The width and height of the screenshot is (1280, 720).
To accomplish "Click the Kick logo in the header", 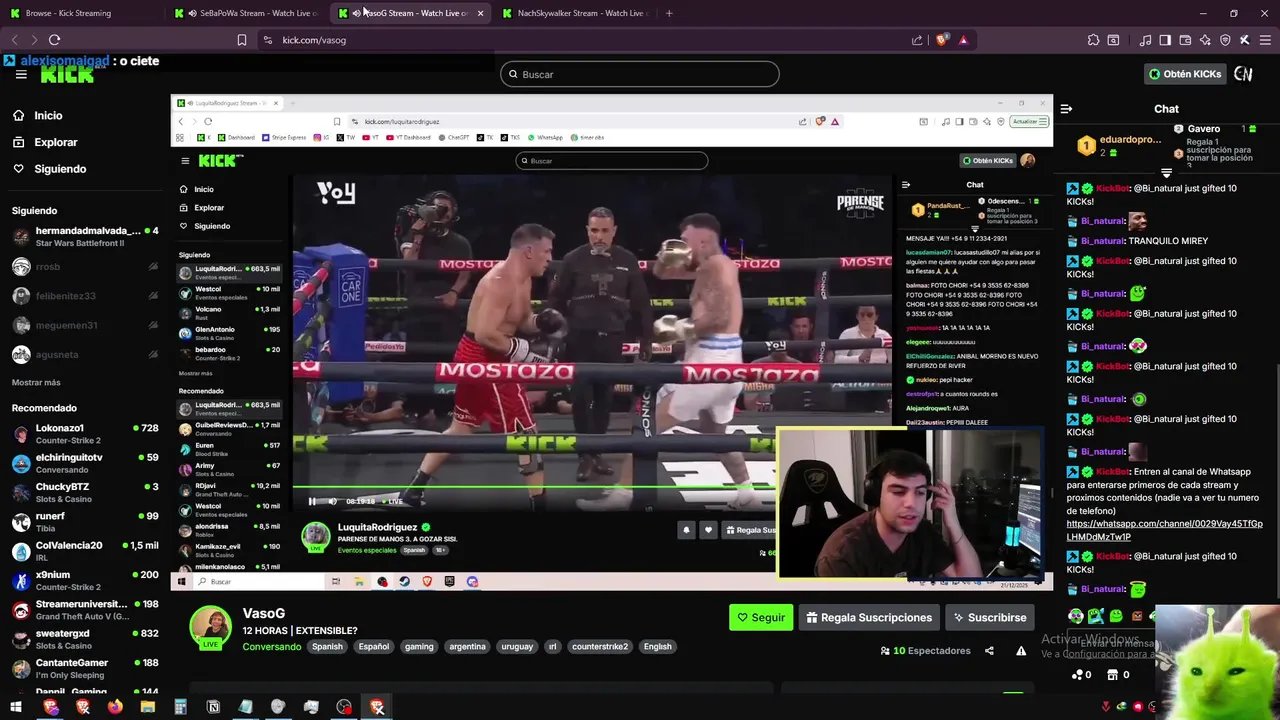I will (x=67, y=76).
